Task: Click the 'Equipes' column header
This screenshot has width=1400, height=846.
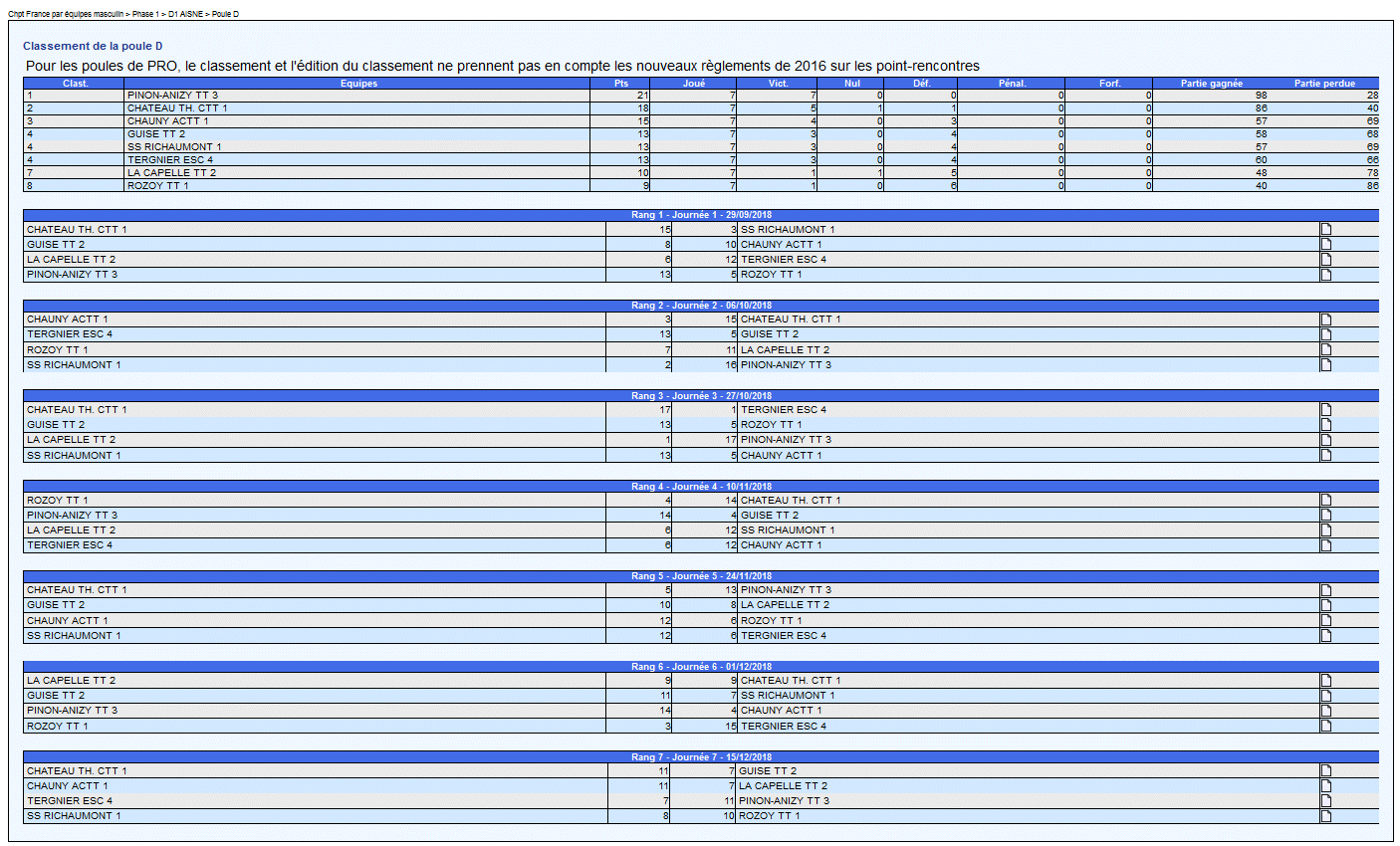Action: point(359,84)
